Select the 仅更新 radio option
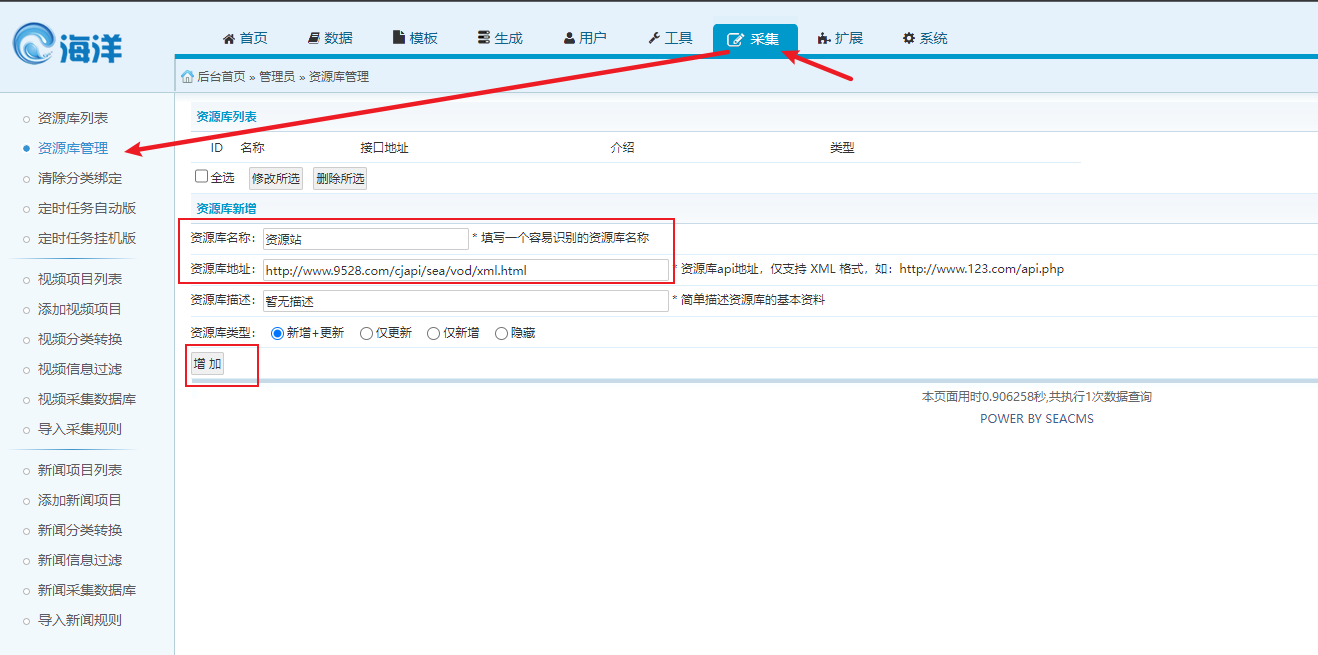 [x=366, y=334]
